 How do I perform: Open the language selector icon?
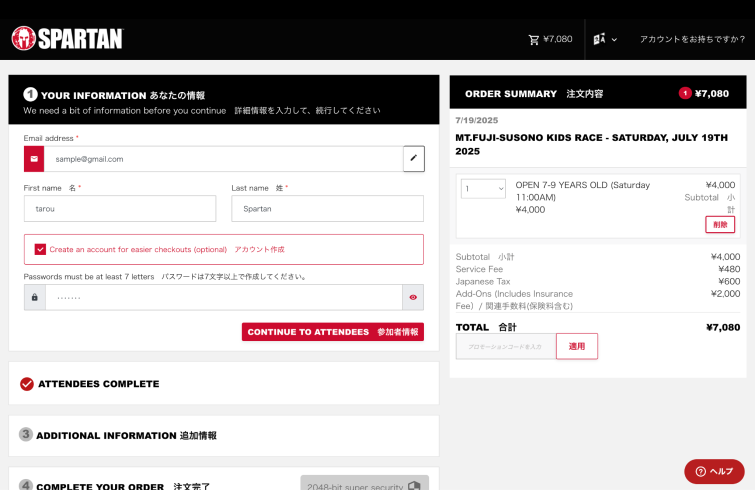pyautogui.click(x=599, y=39)
